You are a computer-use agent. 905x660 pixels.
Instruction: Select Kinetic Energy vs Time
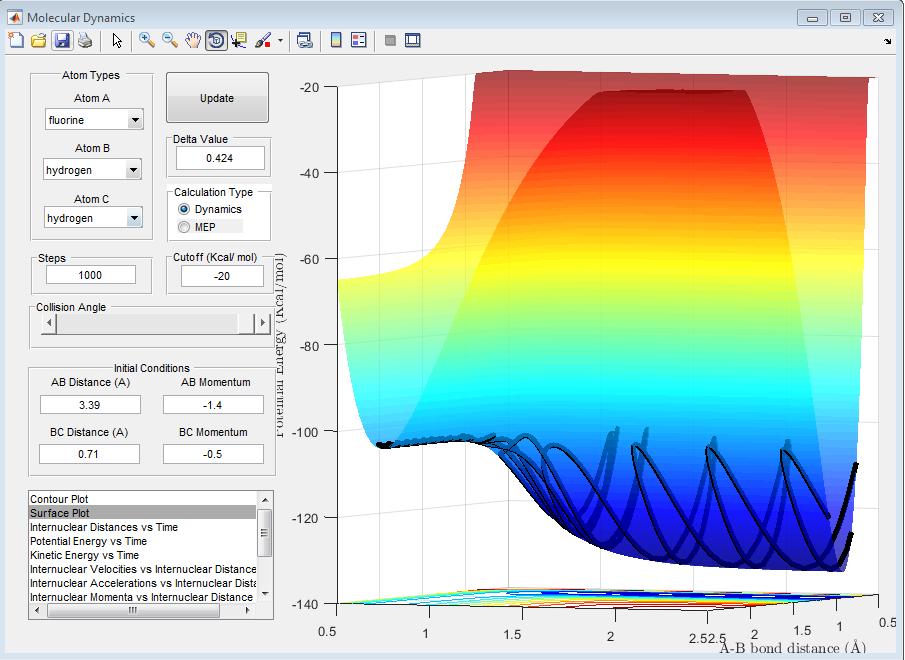(143, 555)
